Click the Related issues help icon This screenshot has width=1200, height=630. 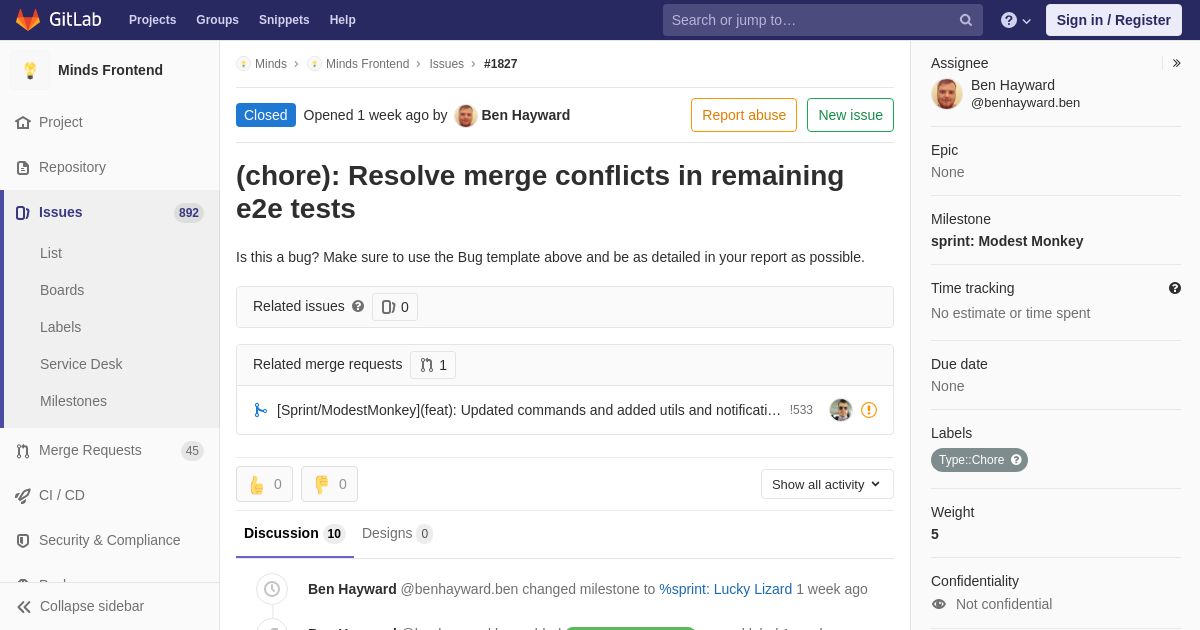[358, 306]
